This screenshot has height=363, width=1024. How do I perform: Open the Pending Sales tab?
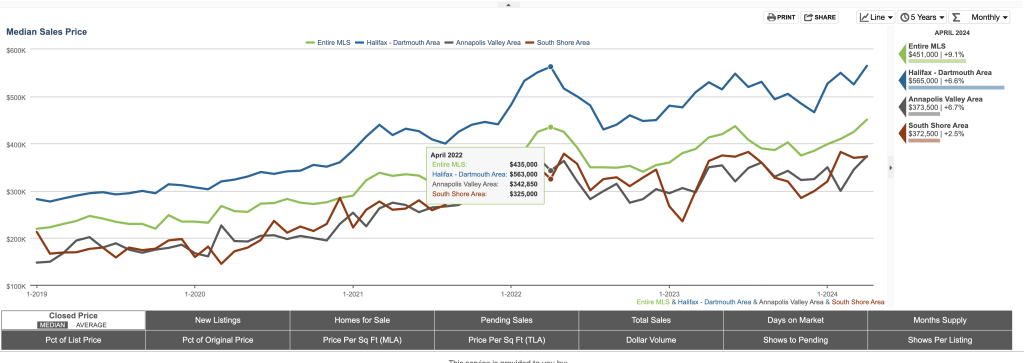tap(506, 320)
